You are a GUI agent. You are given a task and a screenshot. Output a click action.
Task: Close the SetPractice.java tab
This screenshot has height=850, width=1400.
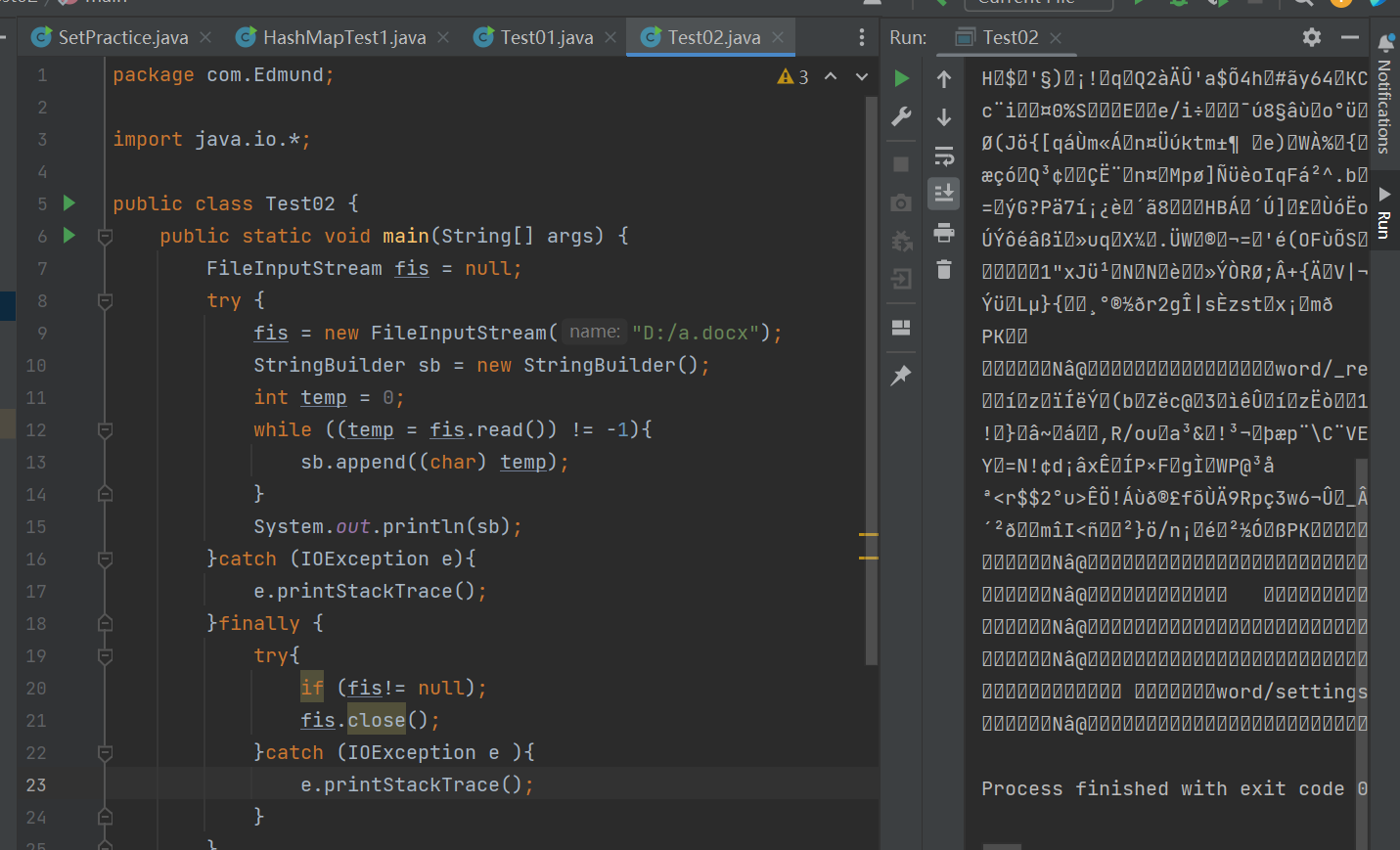click(205, 37)
